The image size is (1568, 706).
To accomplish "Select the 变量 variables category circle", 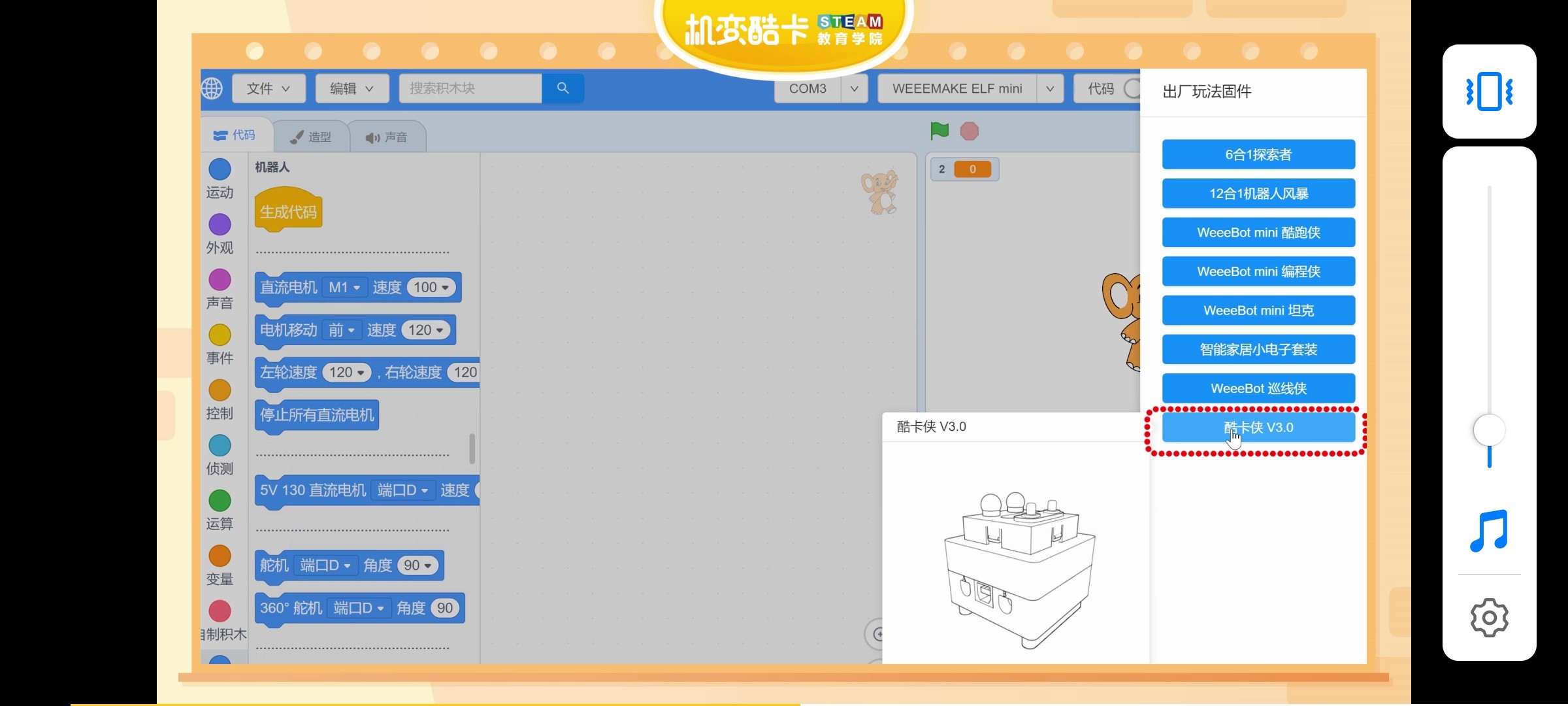I will (220, 556).
